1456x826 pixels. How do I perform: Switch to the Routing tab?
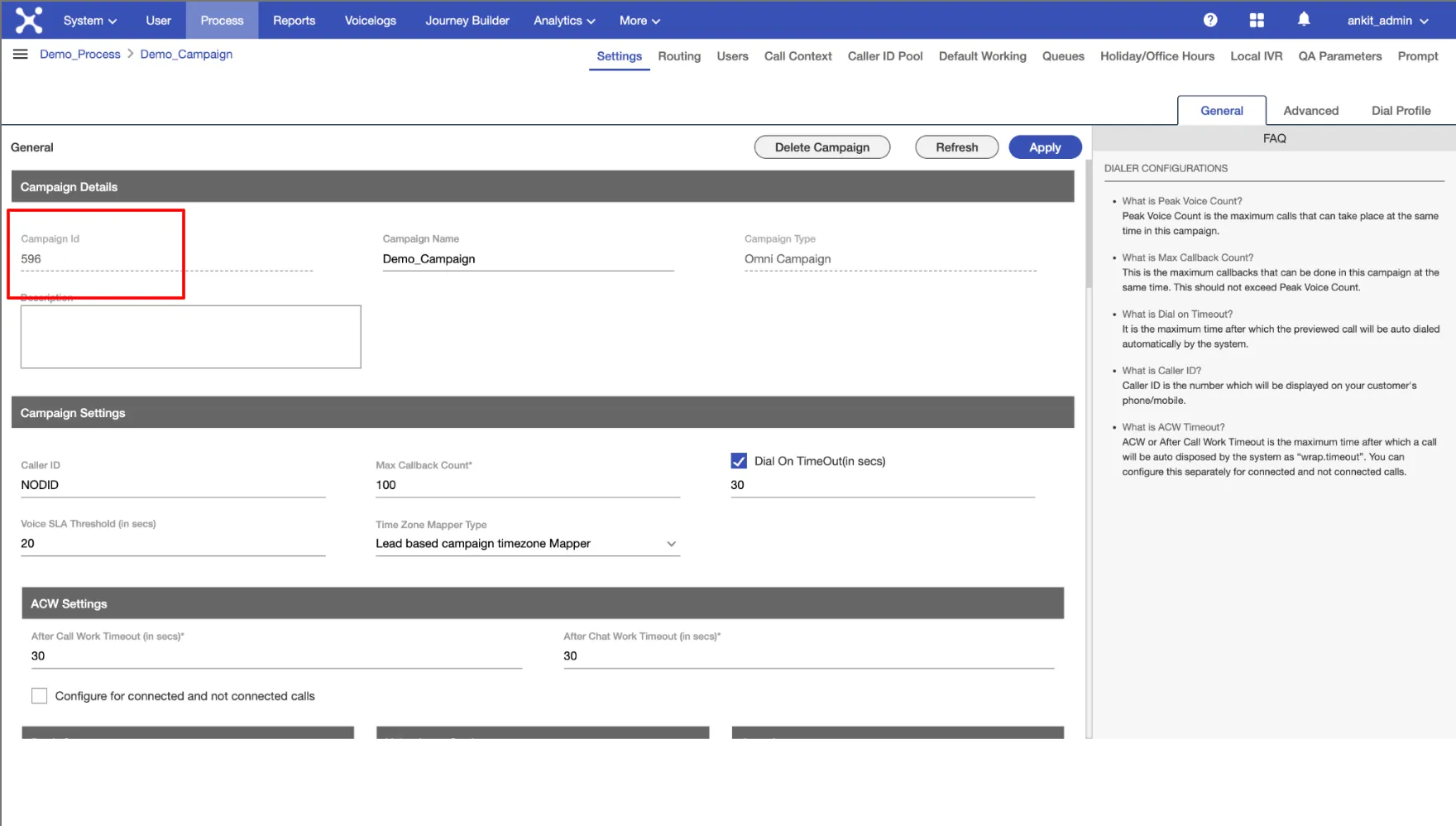click(x=679, y=56)
